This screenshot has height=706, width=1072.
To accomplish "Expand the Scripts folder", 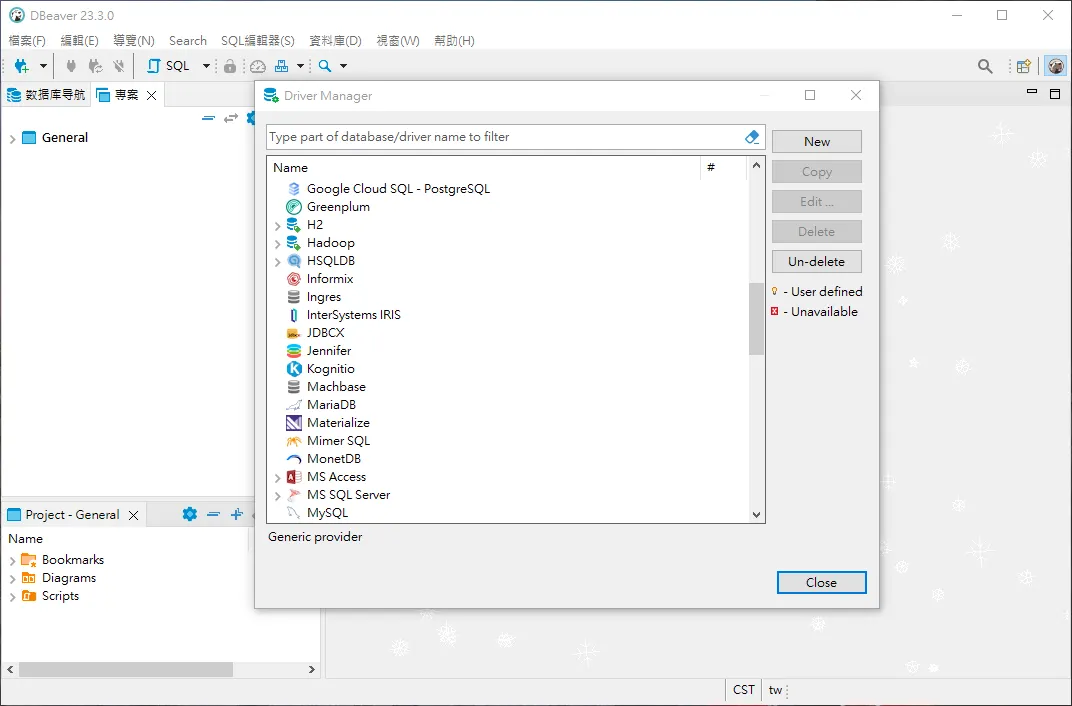I will [12, 597].
